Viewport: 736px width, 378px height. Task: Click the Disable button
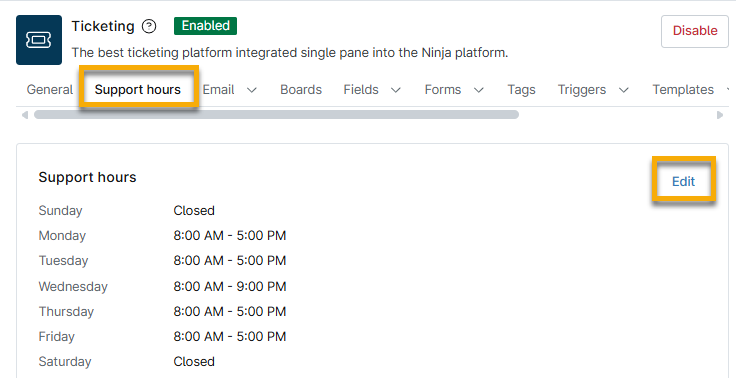click(695, 31)
